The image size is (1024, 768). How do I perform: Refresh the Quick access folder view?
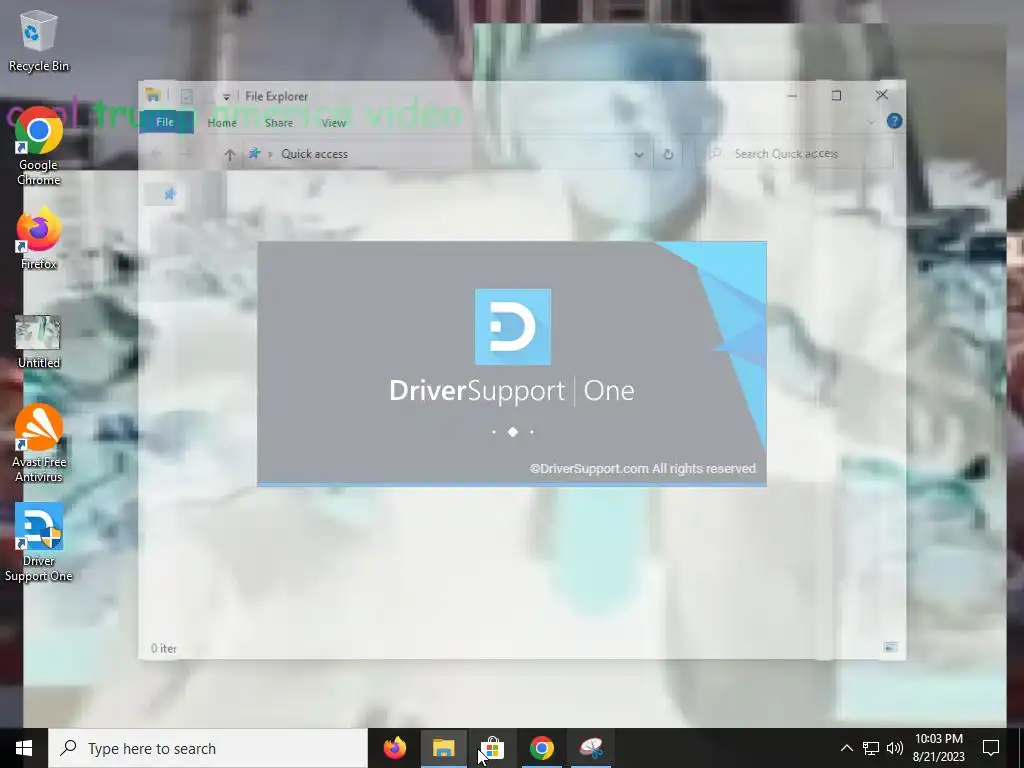tap(668, 155)
